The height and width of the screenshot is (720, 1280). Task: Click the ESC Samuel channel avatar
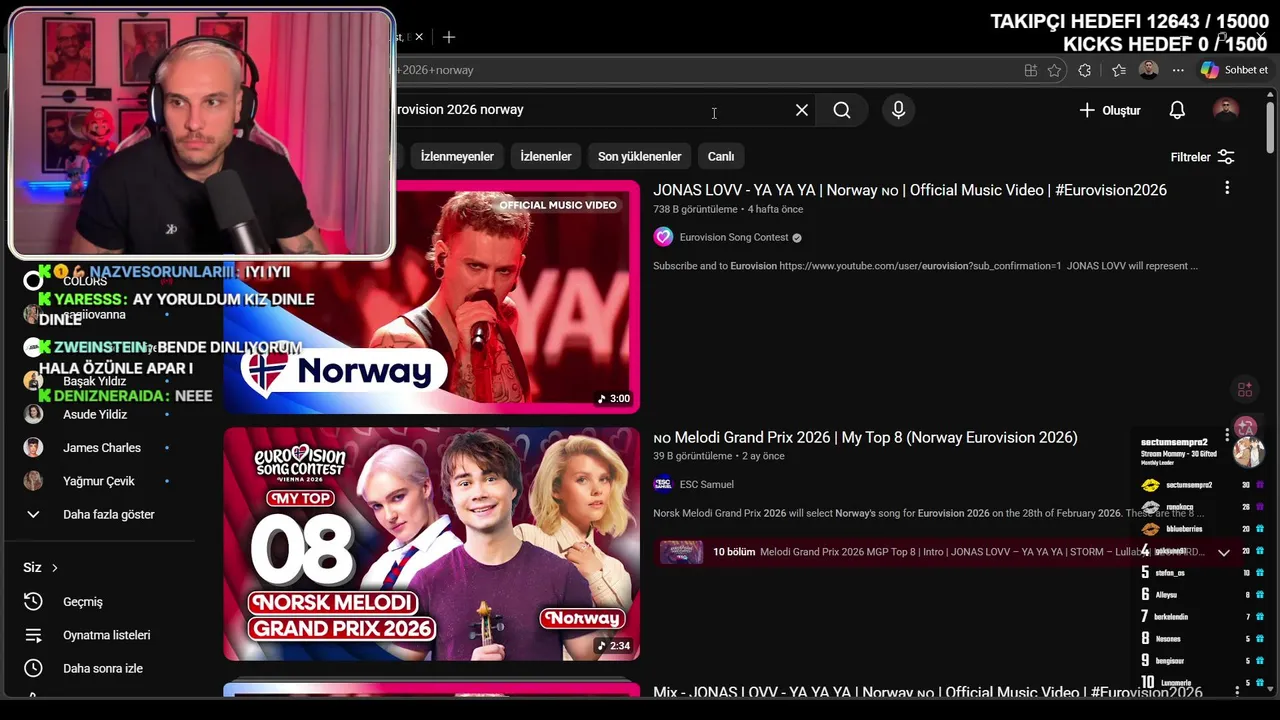click(663, 484)
